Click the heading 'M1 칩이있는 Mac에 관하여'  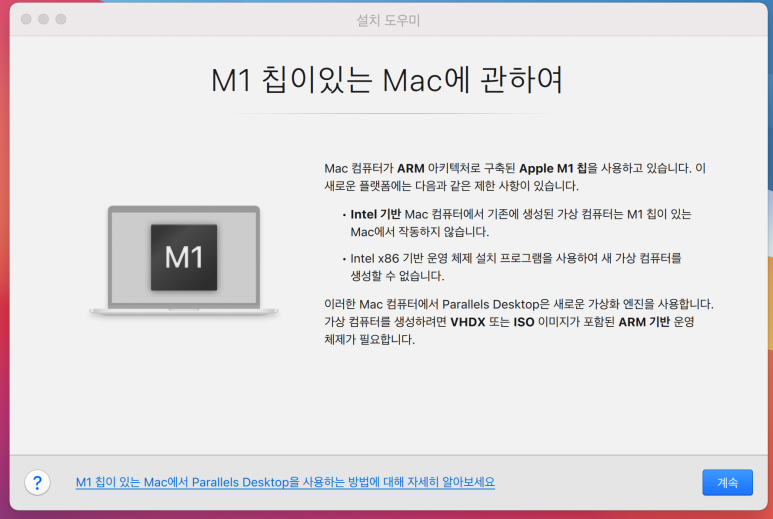coord(387,79)
